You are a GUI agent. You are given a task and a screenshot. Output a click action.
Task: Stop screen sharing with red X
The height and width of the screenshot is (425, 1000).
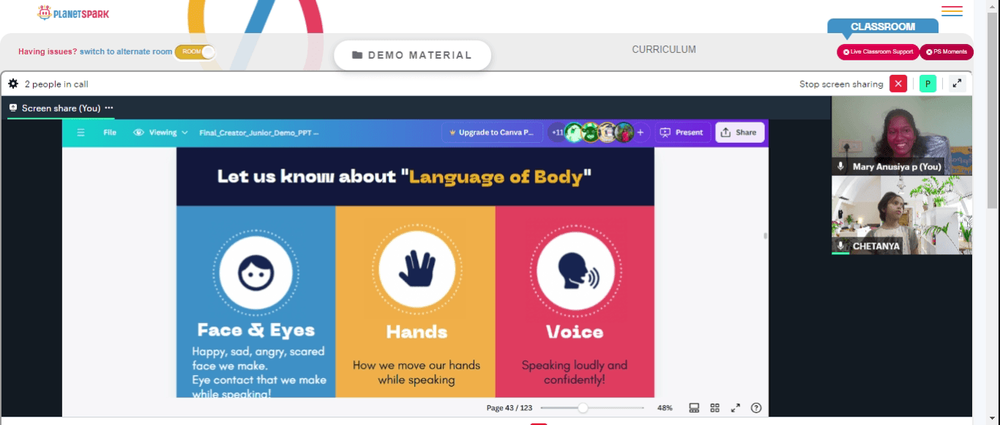898,84
